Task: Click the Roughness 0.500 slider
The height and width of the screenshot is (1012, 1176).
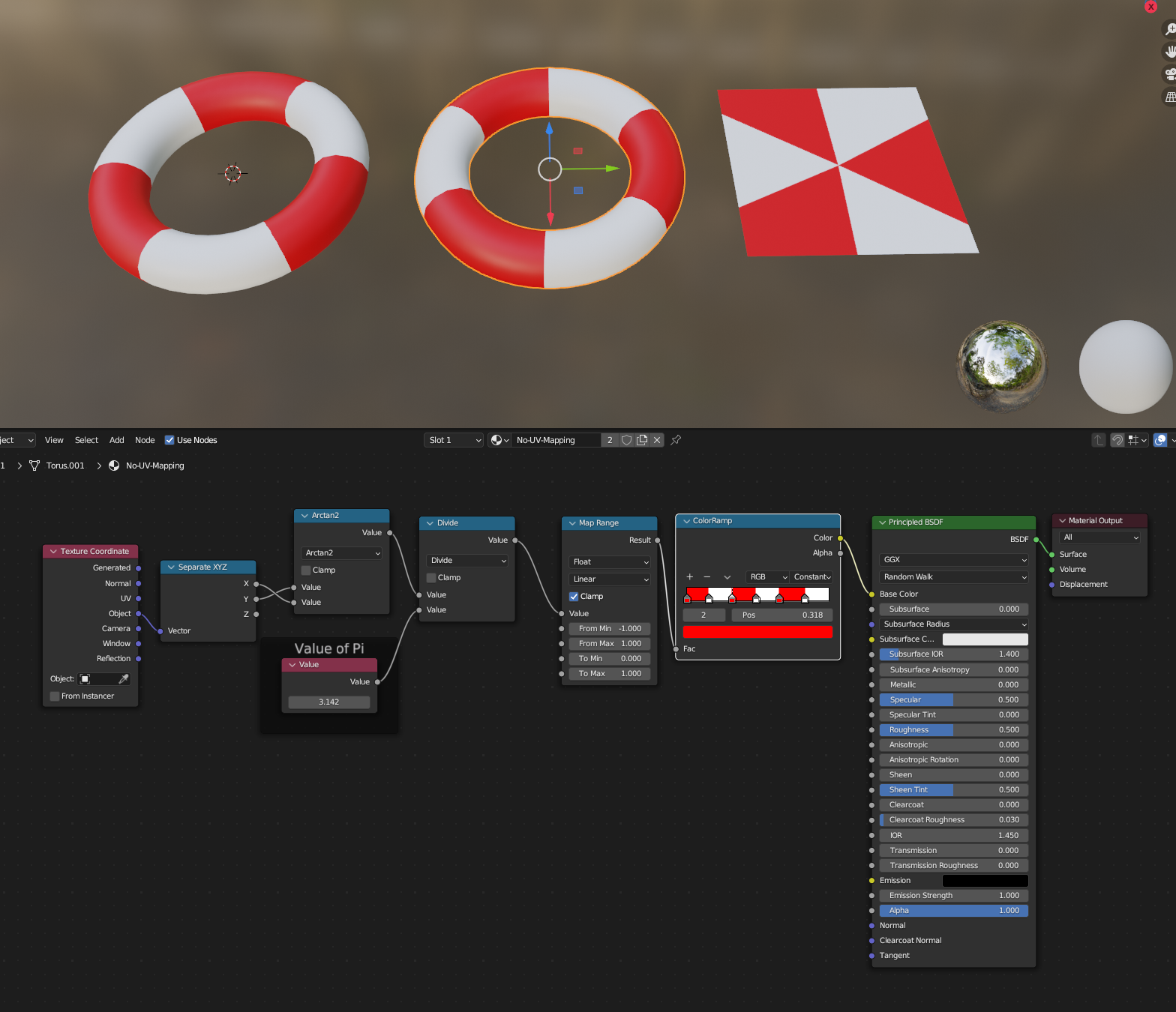Action: [954, 730]
